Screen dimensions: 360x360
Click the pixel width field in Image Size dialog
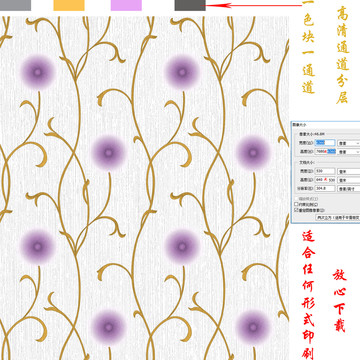tap(325, 143)
